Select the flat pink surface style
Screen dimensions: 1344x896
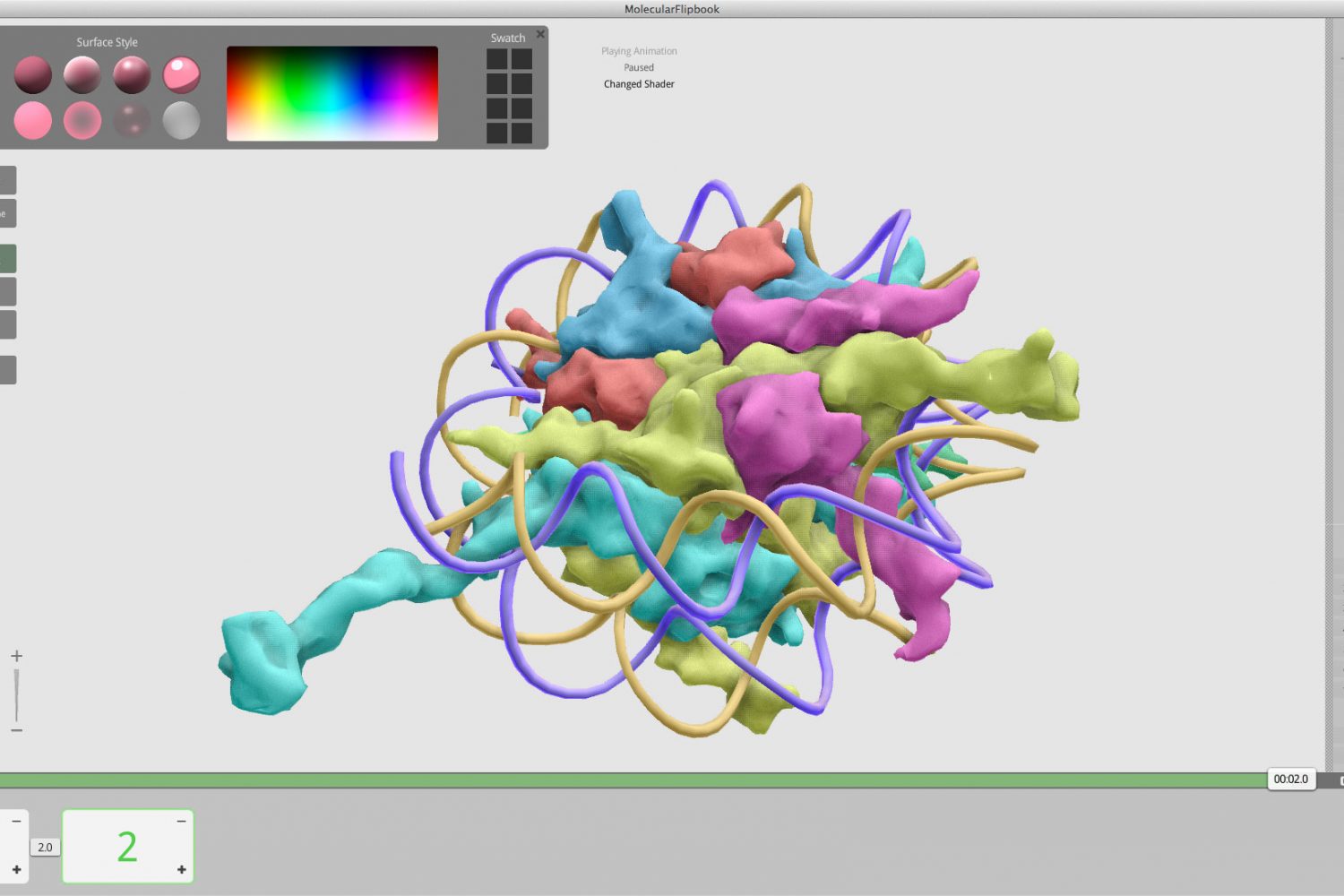tap(33, 120)
